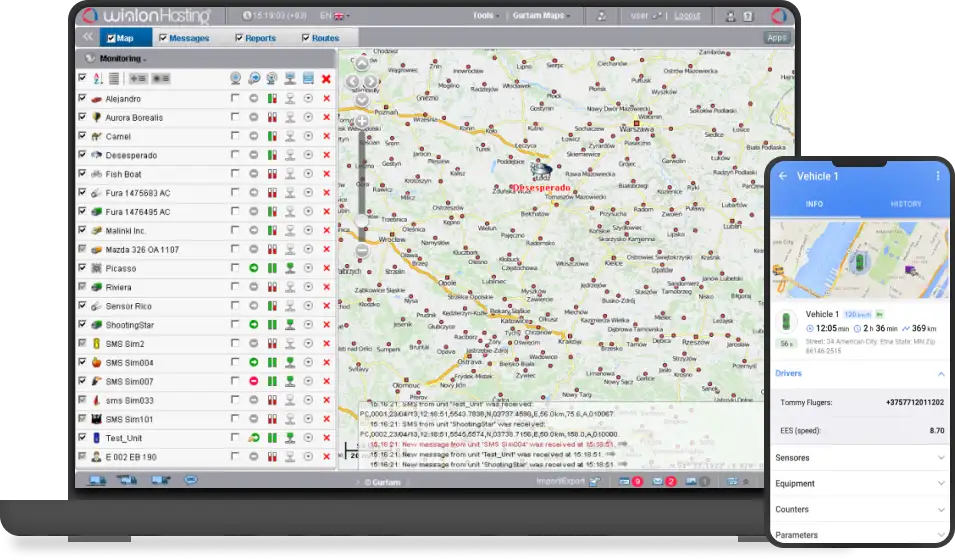Click the phone map thumbnail

[x=859, y=260]
